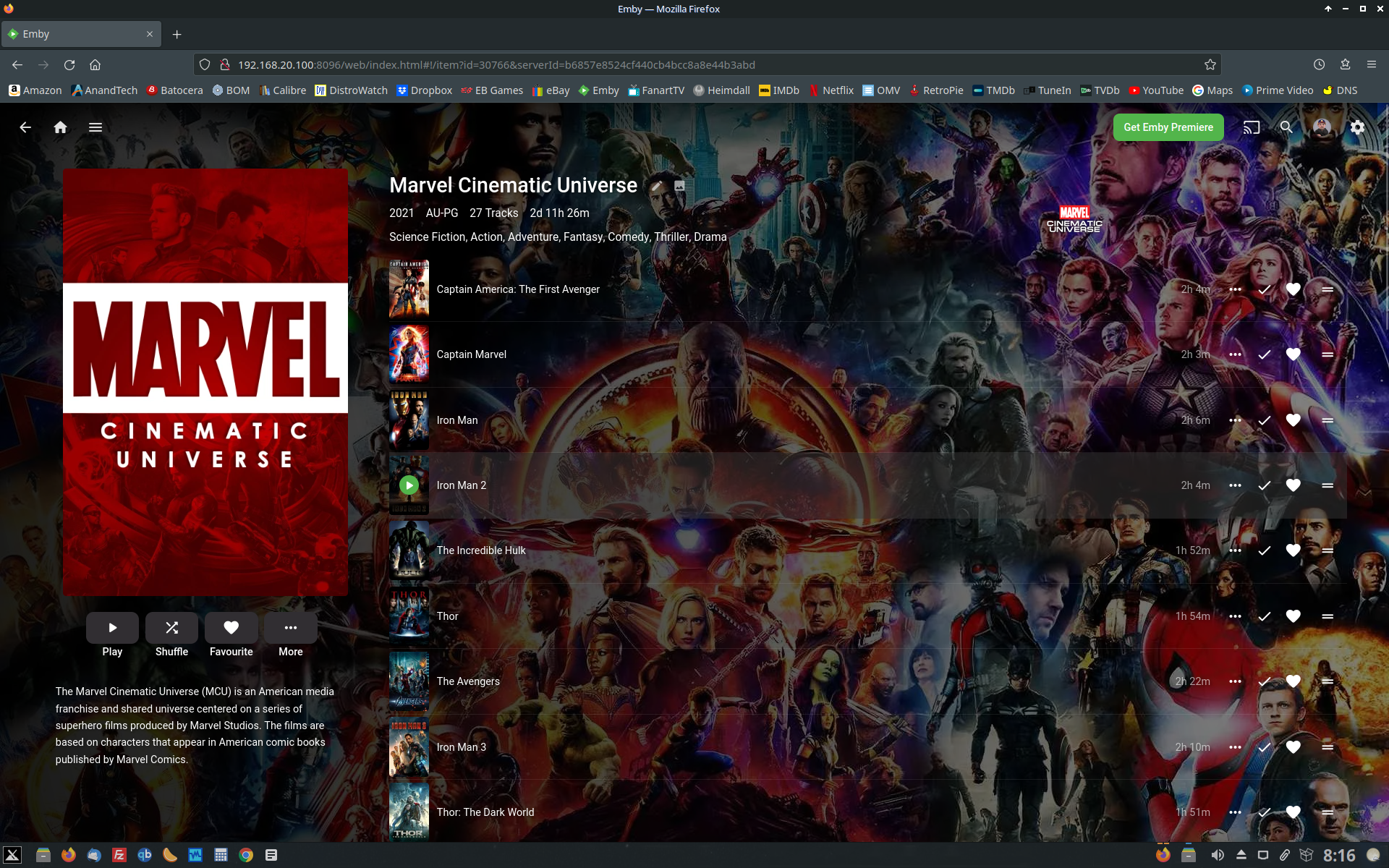This screenshot has height=868, width=1389.
Task: Toggle favourite heart for The Avengers
Action: (1294, 681)
